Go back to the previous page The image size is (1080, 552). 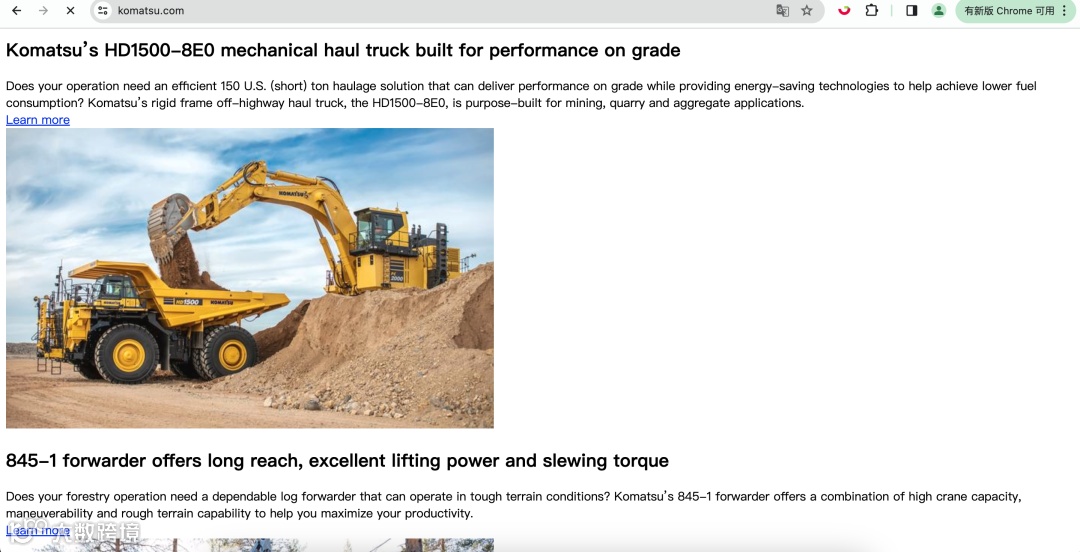(x=17, y=10)
